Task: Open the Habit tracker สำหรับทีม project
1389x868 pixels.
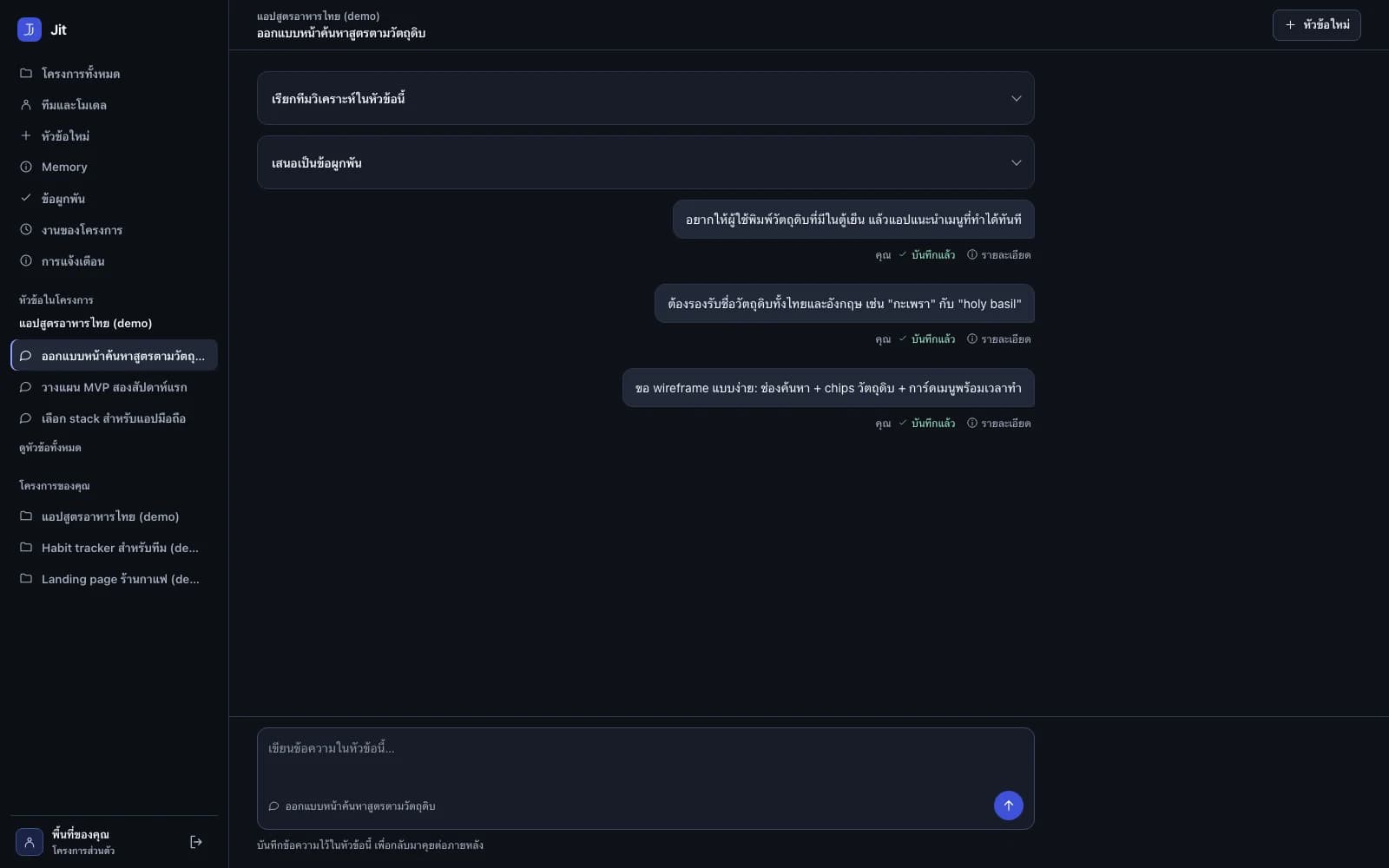Action: [x=114, y=548]
